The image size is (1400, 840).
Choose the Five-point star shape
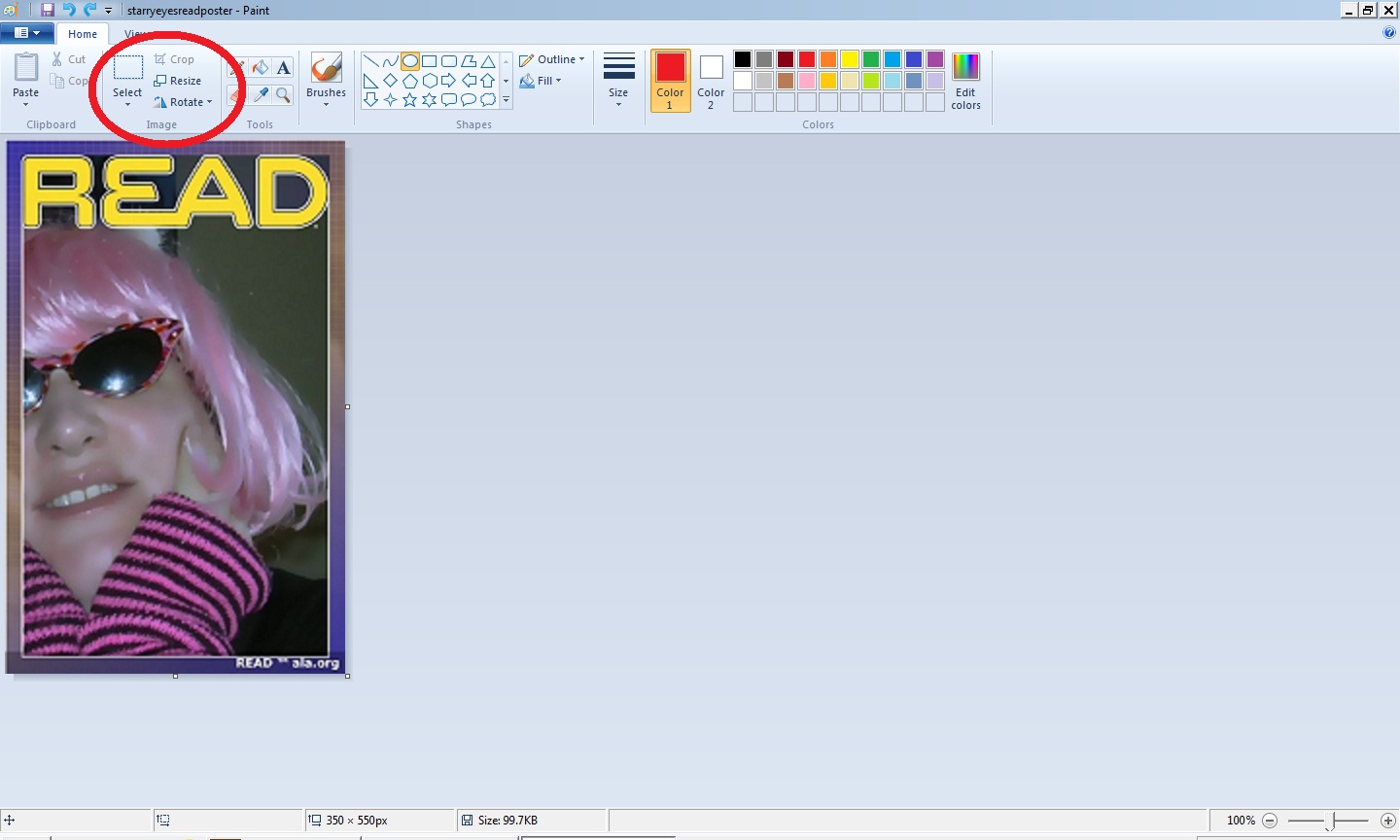pyautogui.click(x=409, y=100)
